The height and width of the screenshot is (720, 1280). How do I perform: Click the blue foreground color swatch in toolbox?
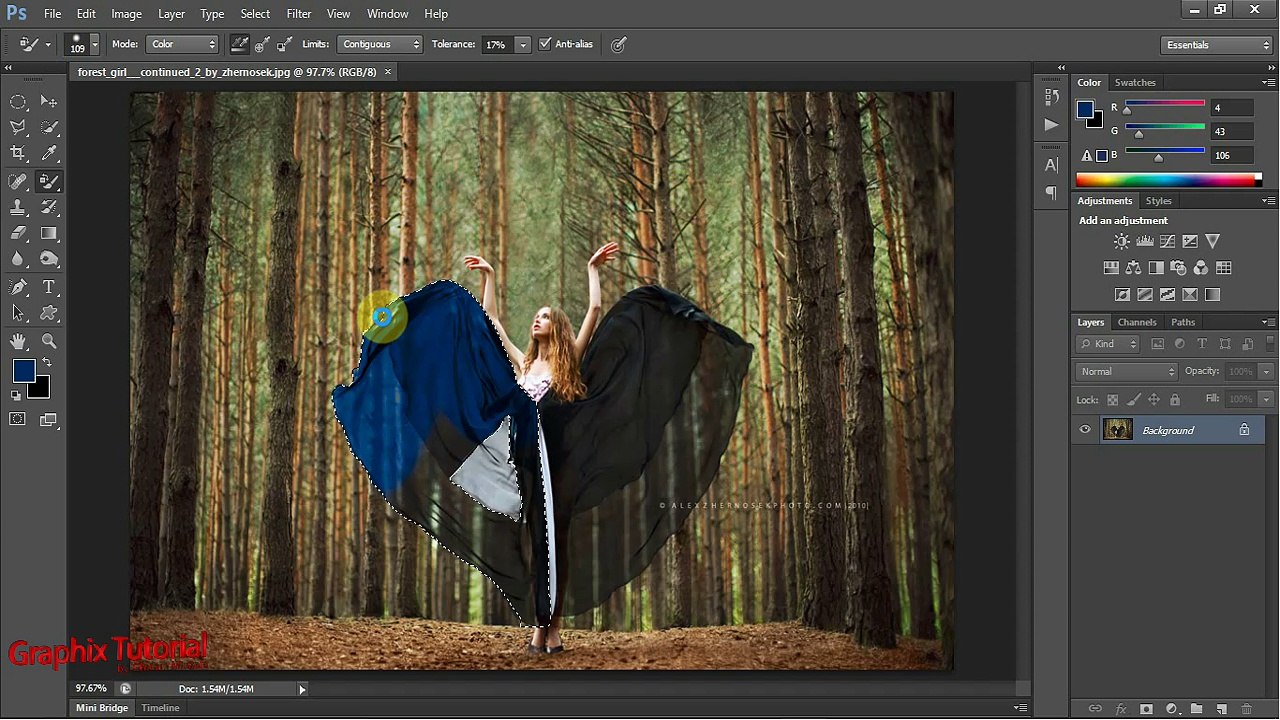(x=24, y=371)
